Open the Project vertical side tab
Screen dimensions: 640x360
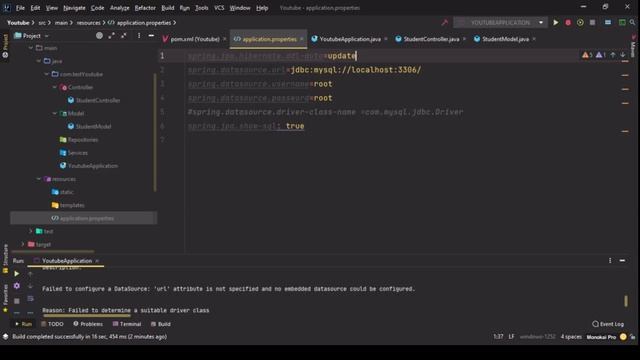pos(5,46)
